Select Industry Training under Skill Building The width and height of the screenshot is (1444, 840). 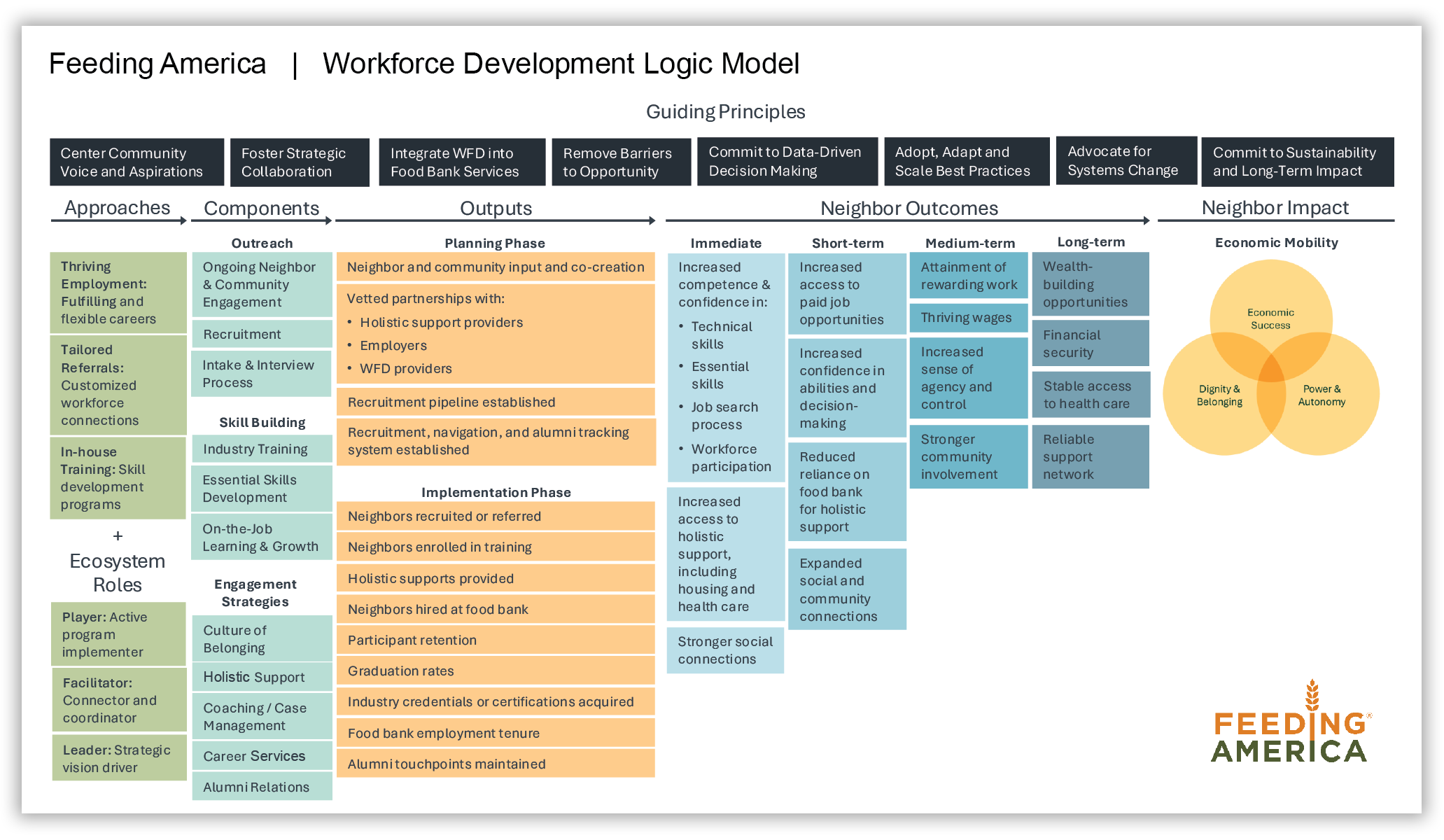(262, 449)
